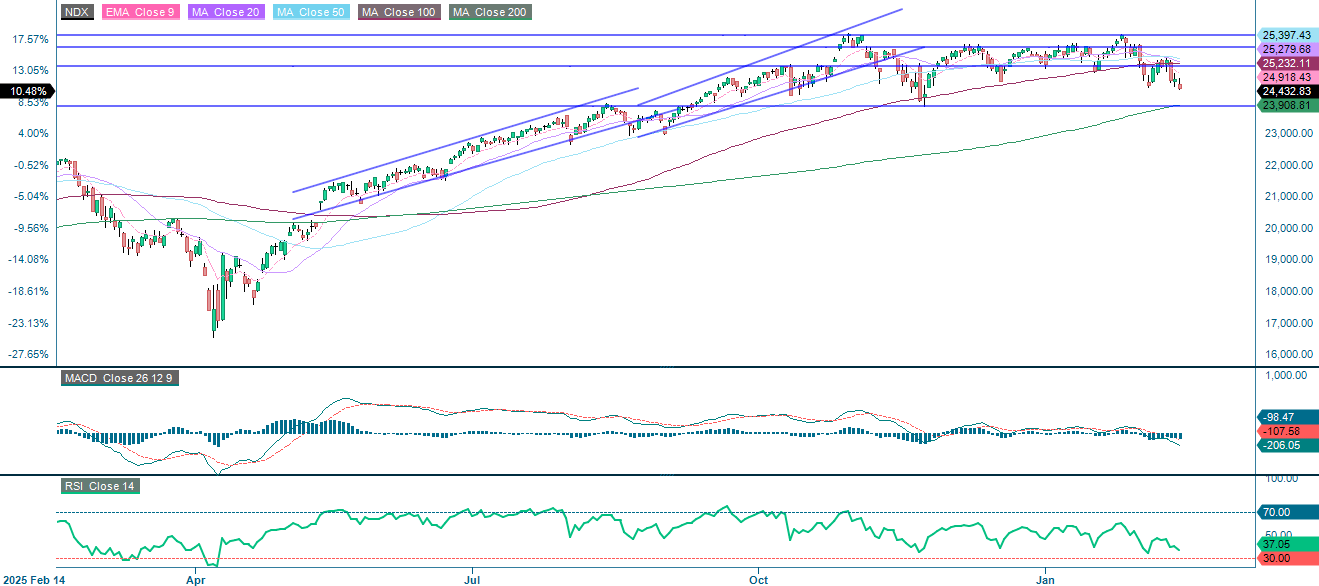Click the 25,232.11 price tag
Image resolution: width=1319 pixels, height=586 pixels.
coord(1286,63)
